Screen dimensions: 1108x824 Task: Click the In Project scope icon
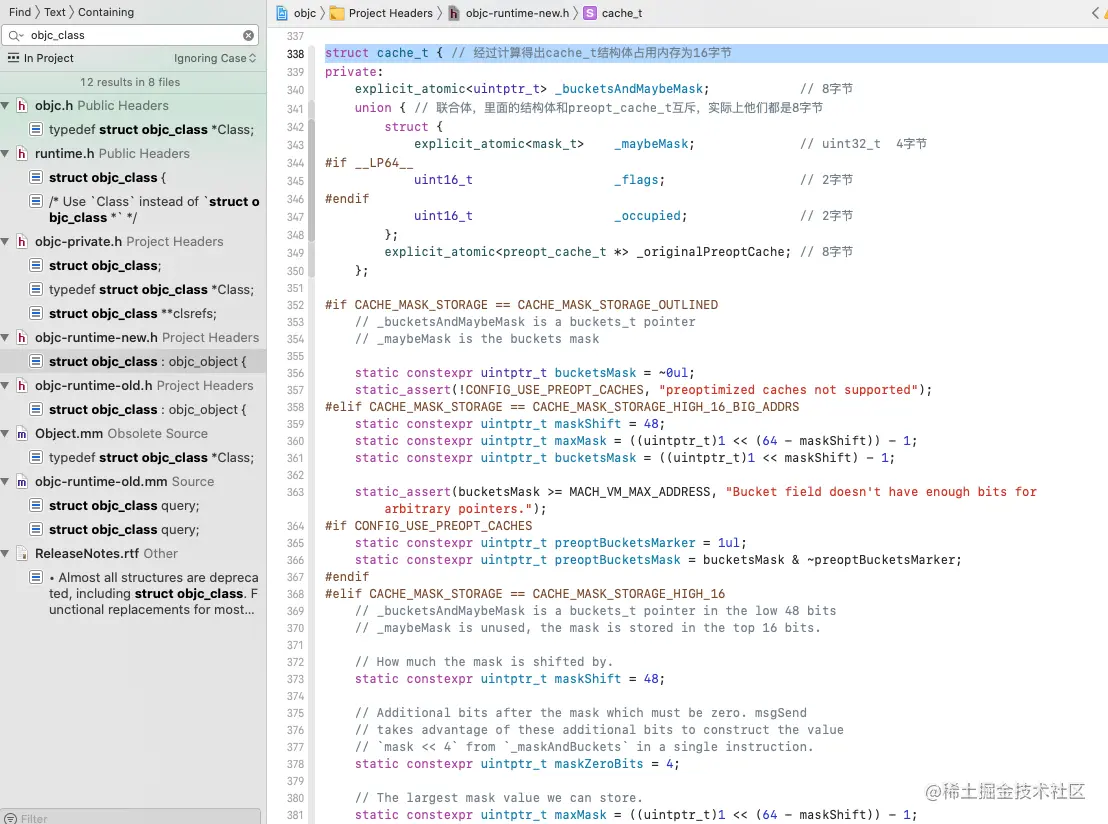tap(13, 58)
